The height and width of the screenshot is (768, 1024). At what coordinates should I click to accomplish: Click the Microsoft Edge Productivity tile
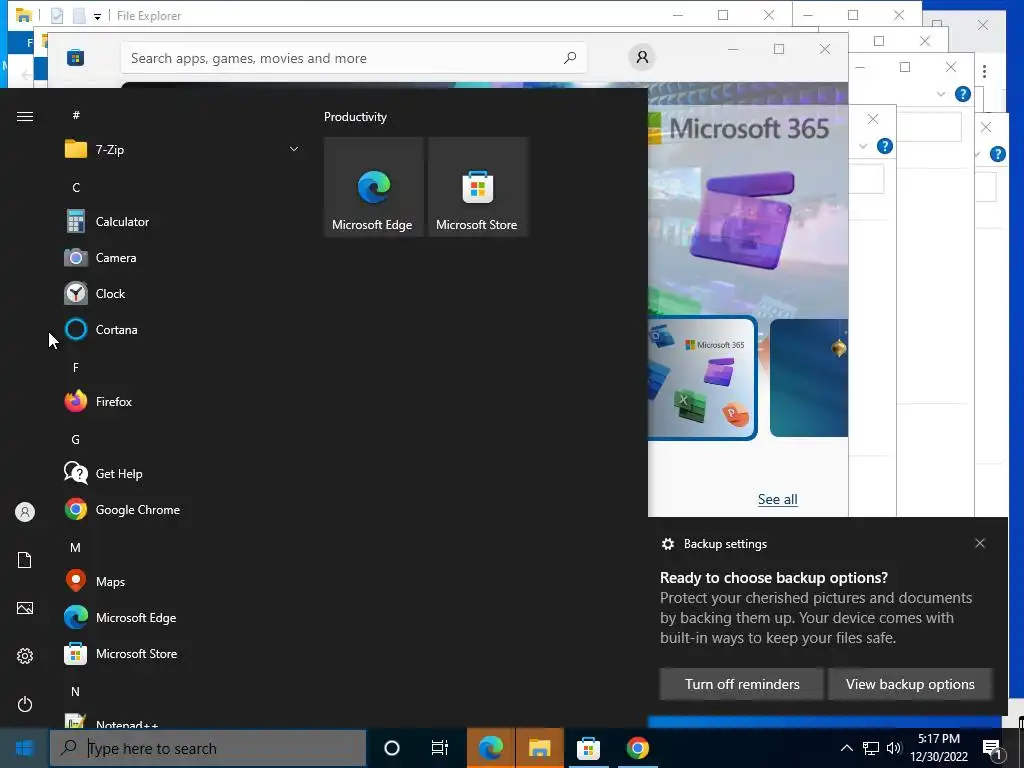pos(374,187)
